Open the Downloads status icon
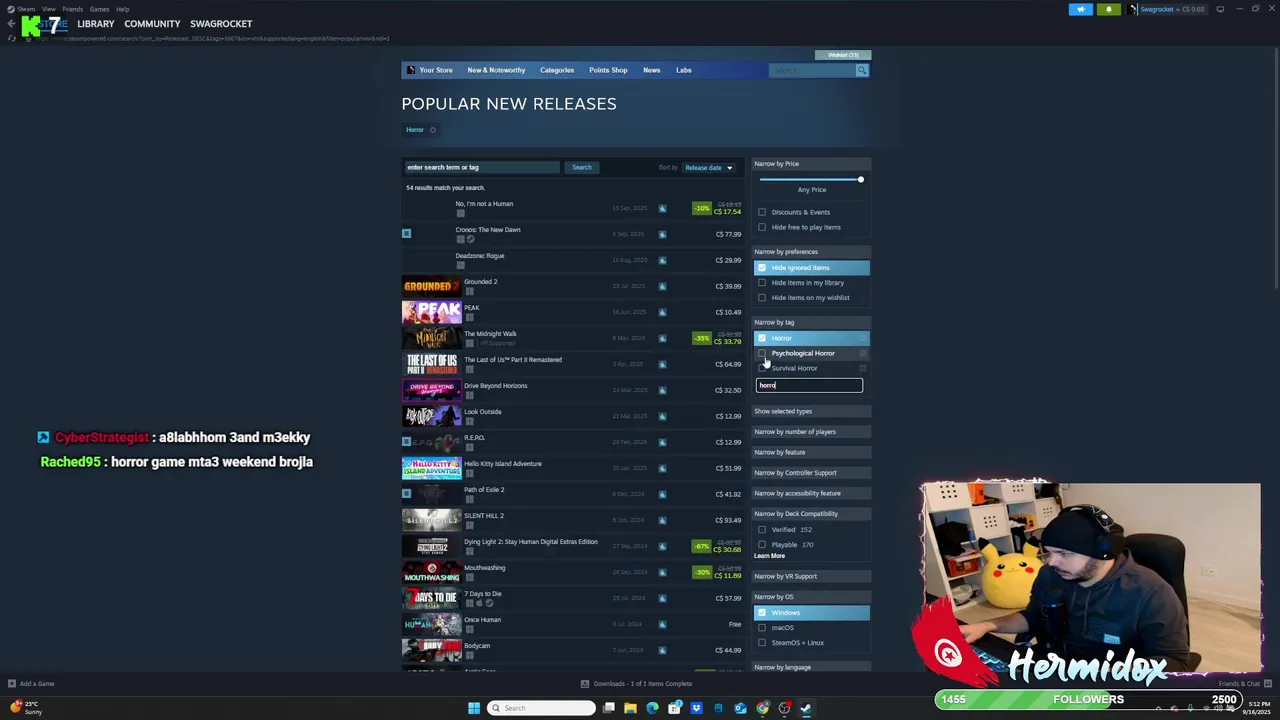The width and height of the screenshot is (1280, 720). click(x=585, y=684)
